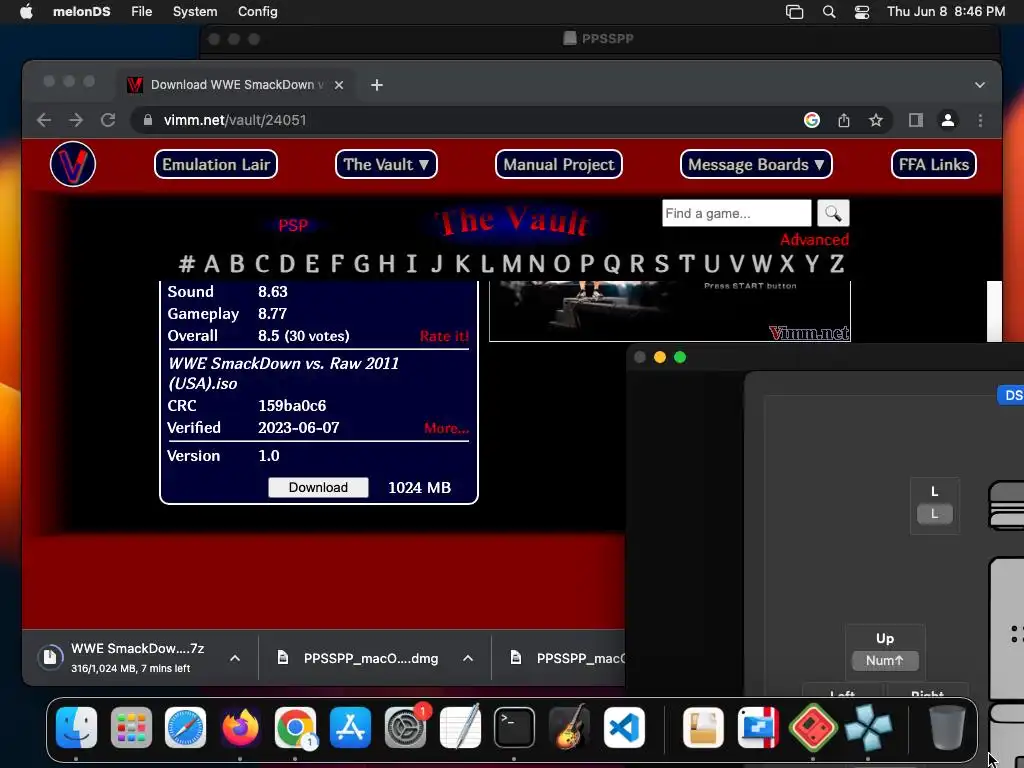This screenshot has height=768, width=1024.
Task: Close the WWE SmackDown browser tab
Action: [339, 85]
